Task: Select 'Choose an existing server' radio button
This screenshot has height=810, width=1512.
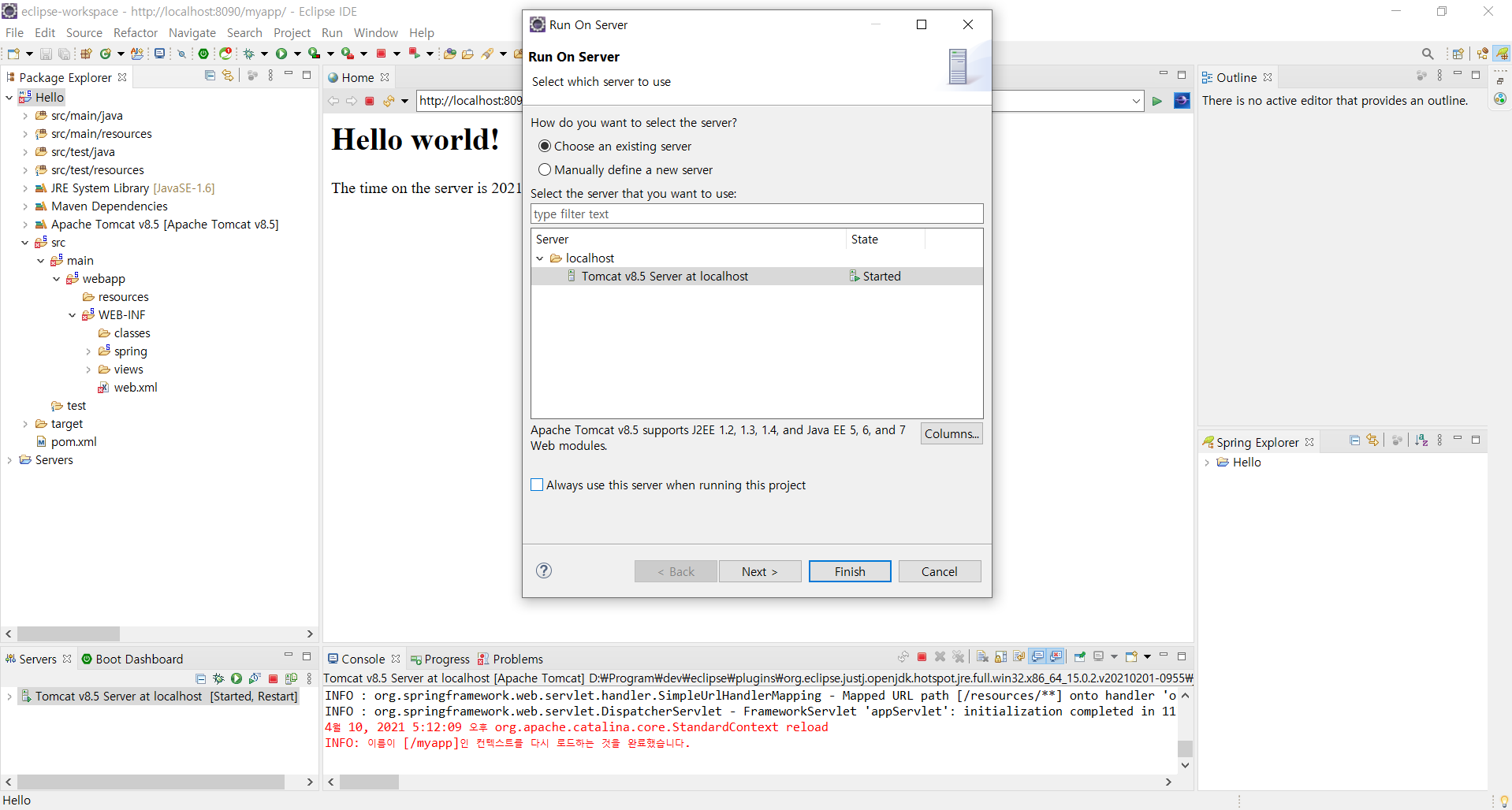Action: 544,146
